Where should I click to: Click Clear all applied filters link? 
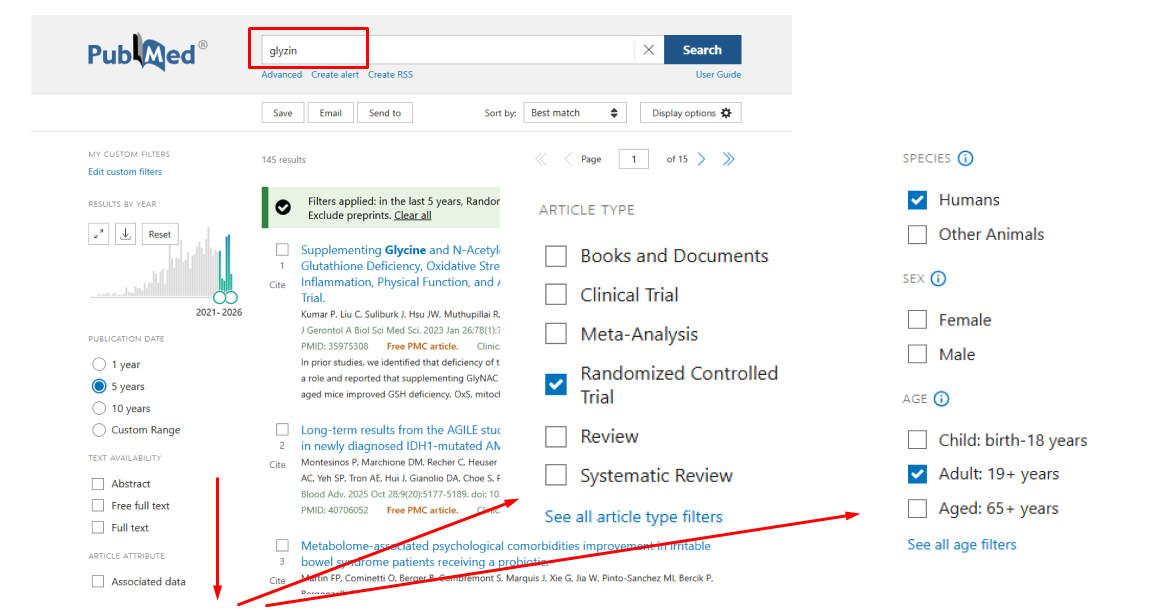pyautogui.click(x=413, y=216)
